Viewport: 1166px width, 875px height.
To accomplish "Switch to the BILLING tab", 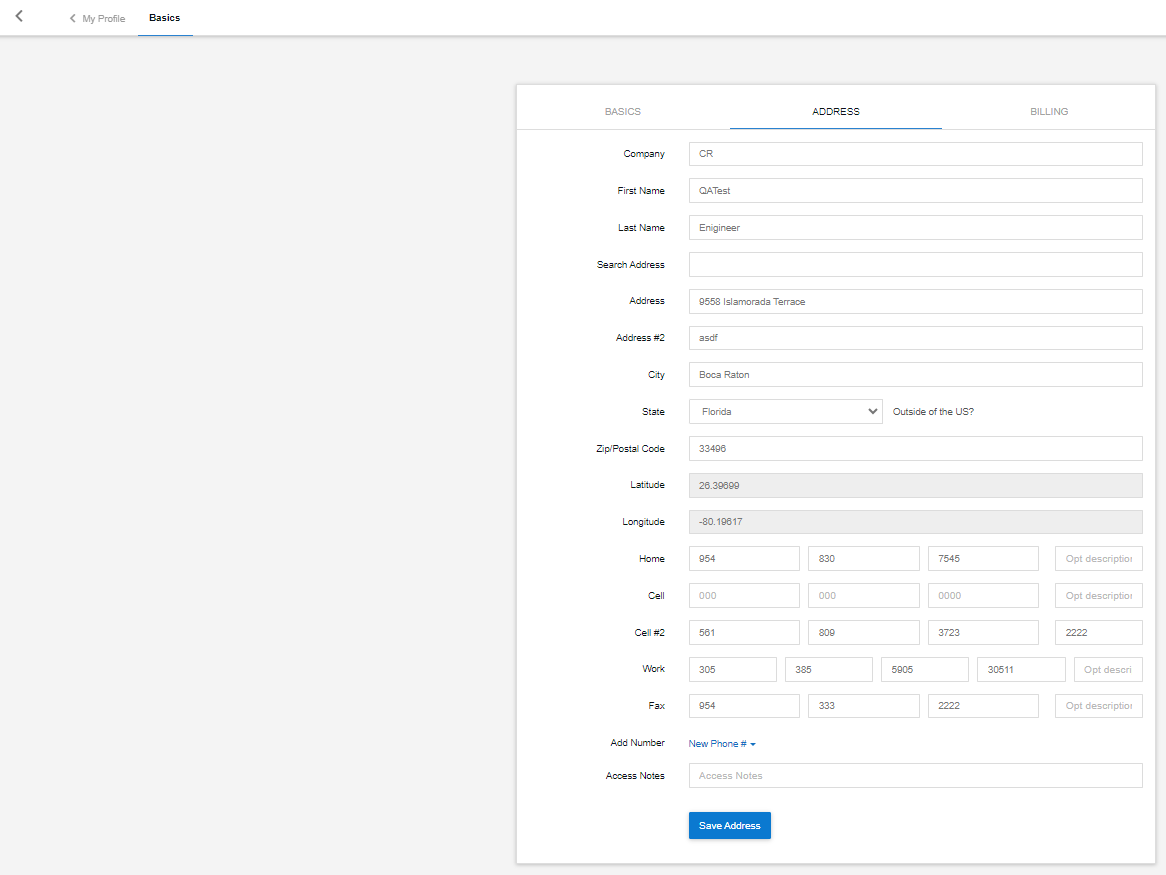I will coord(1048,111).
